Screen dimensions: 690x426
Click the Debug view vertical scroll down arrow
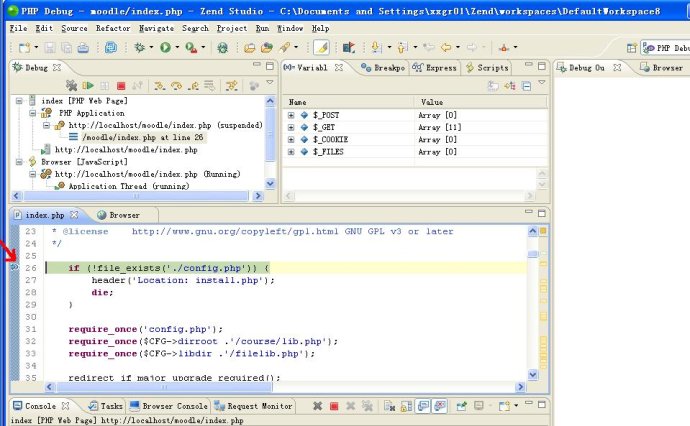270,184
